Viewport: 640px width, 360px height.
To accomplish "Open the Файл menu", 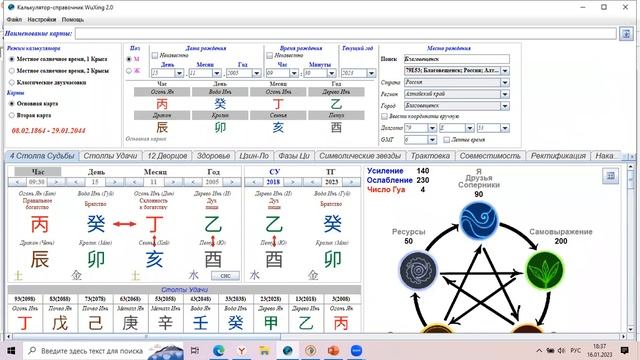I will 14,20.
